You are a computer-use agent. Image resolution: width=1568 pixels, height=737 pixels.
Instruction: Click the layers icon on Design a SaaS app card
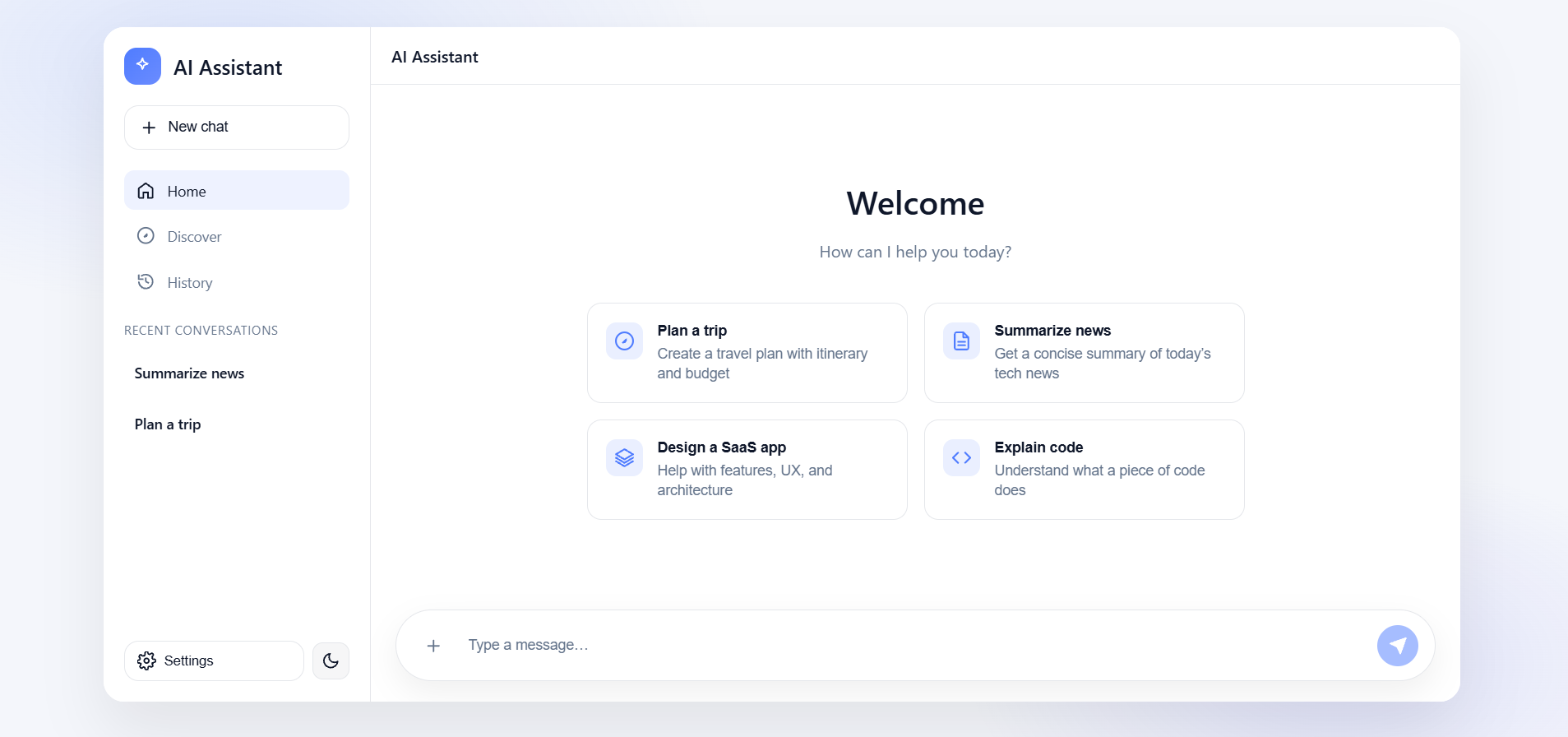click(624, 457)
